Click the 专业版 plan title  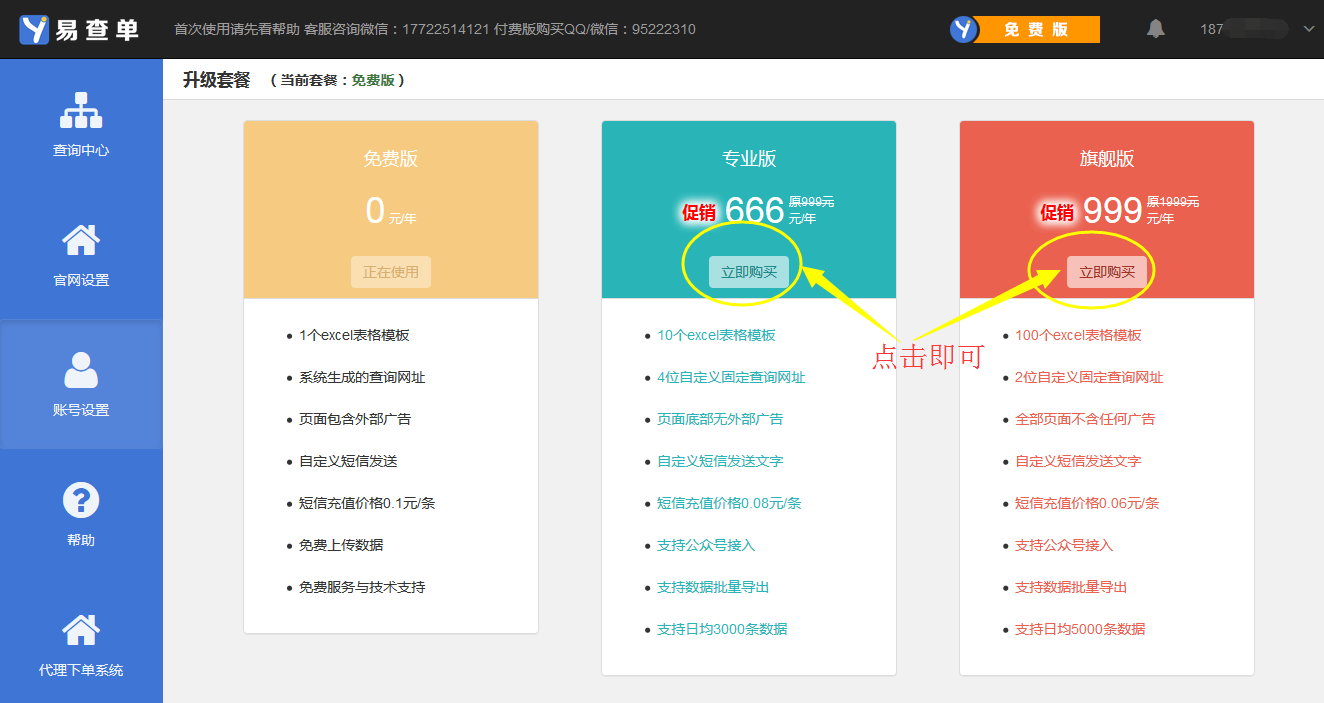click(x=749, y=159)
